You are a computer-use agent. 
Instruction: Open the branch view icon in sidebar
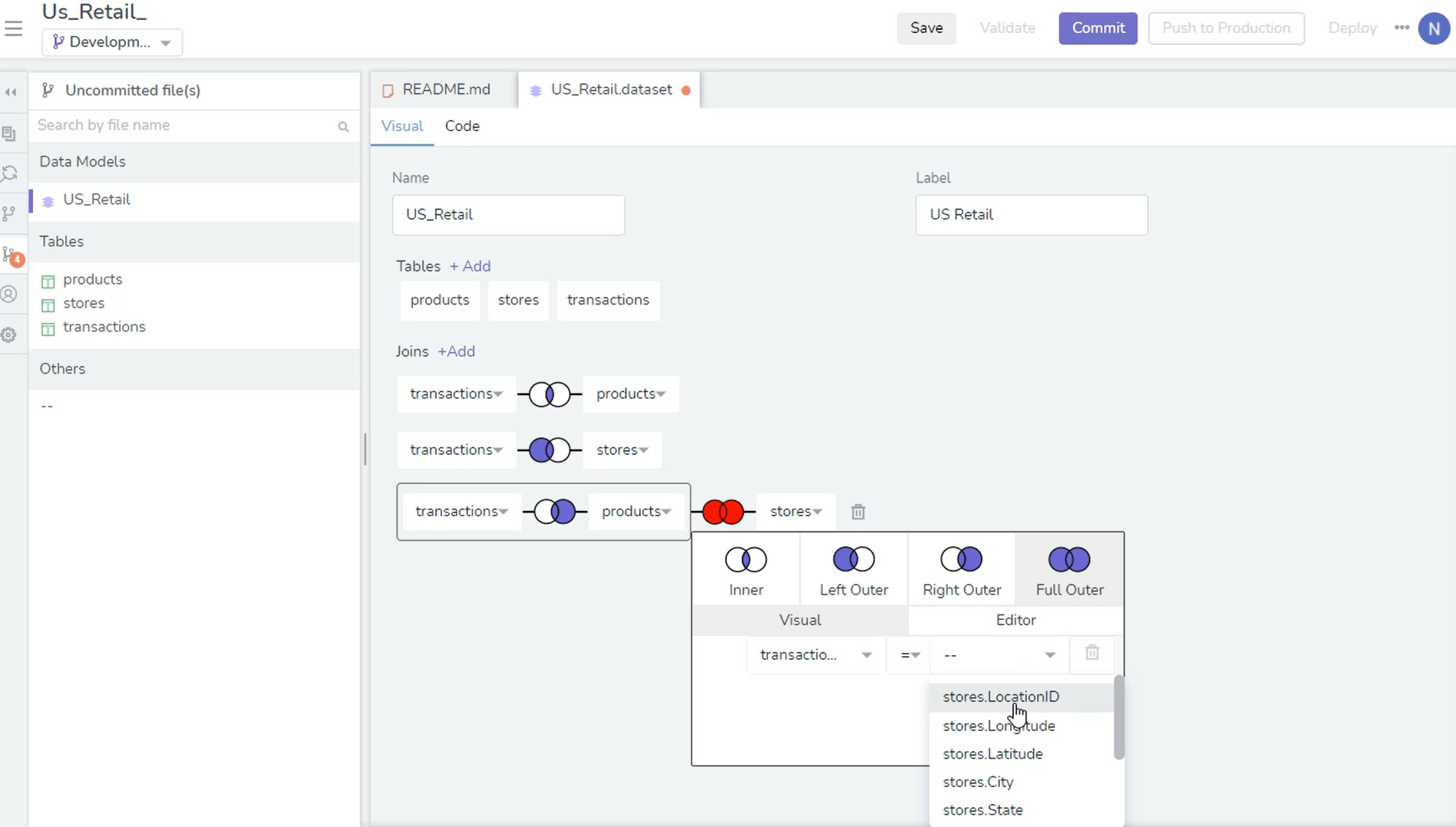(x=10, y=213)
